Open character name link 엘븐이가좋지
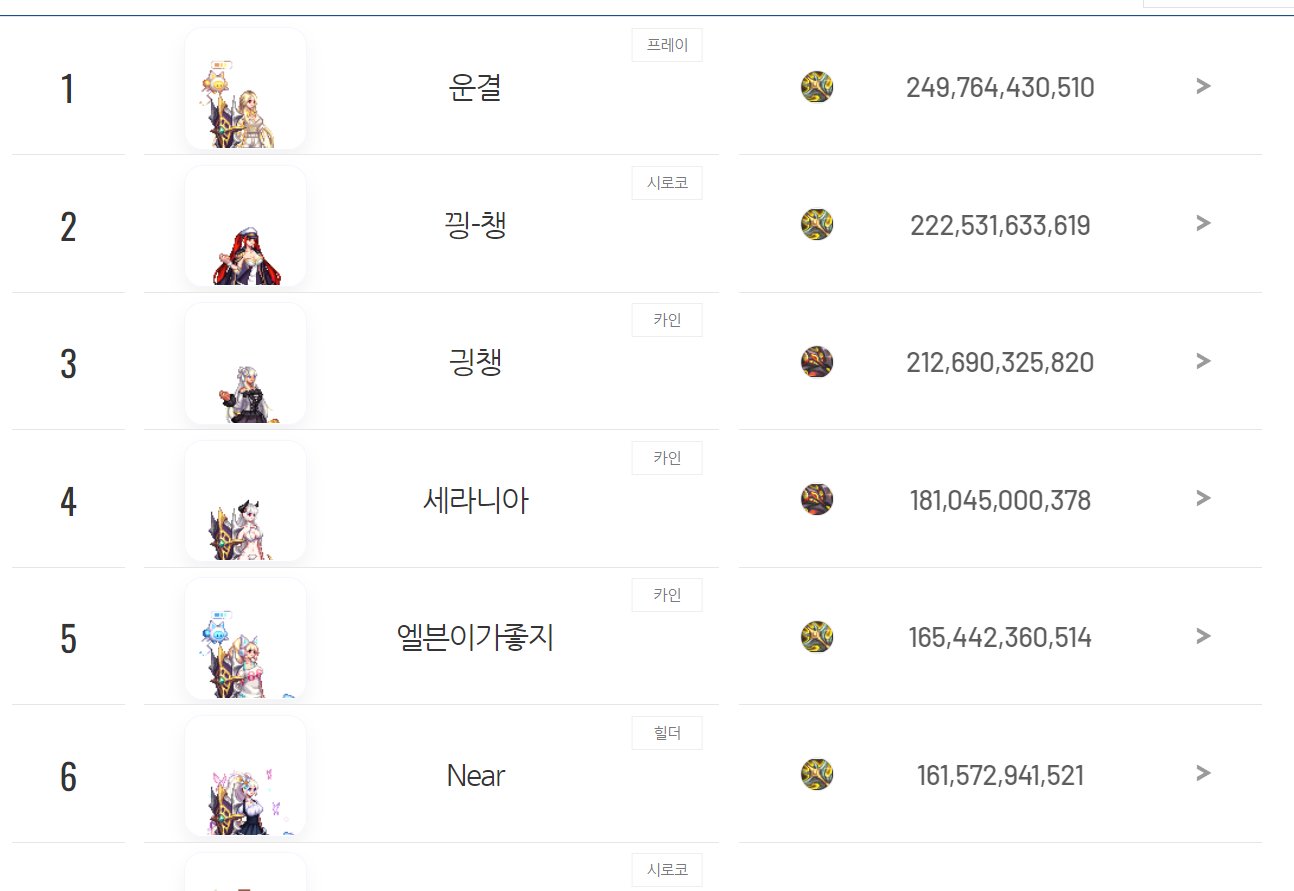 click(x=476, y=637)
